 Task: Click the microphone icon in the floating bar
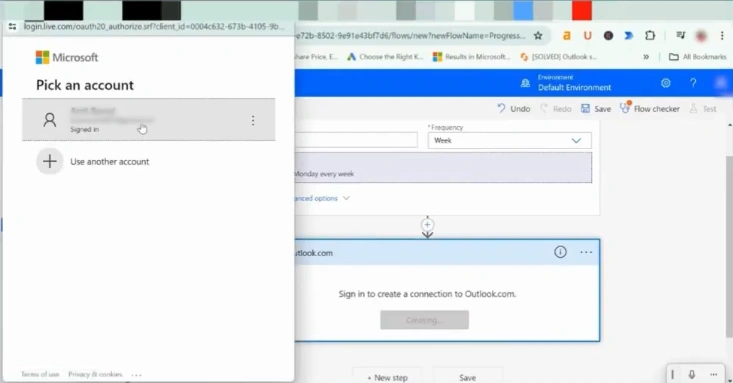(x=692, y=374)
